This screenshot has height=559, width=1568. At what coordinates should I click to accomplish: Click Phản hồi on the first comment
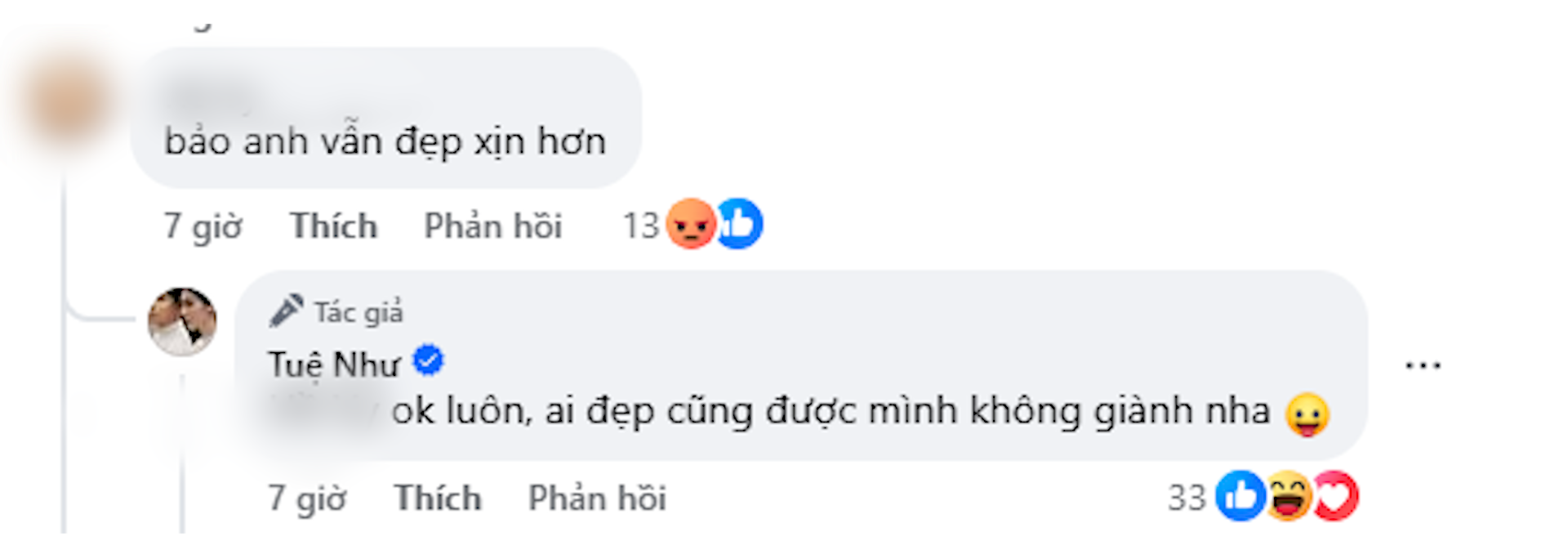pyautogui.click(x=493, y=226)
